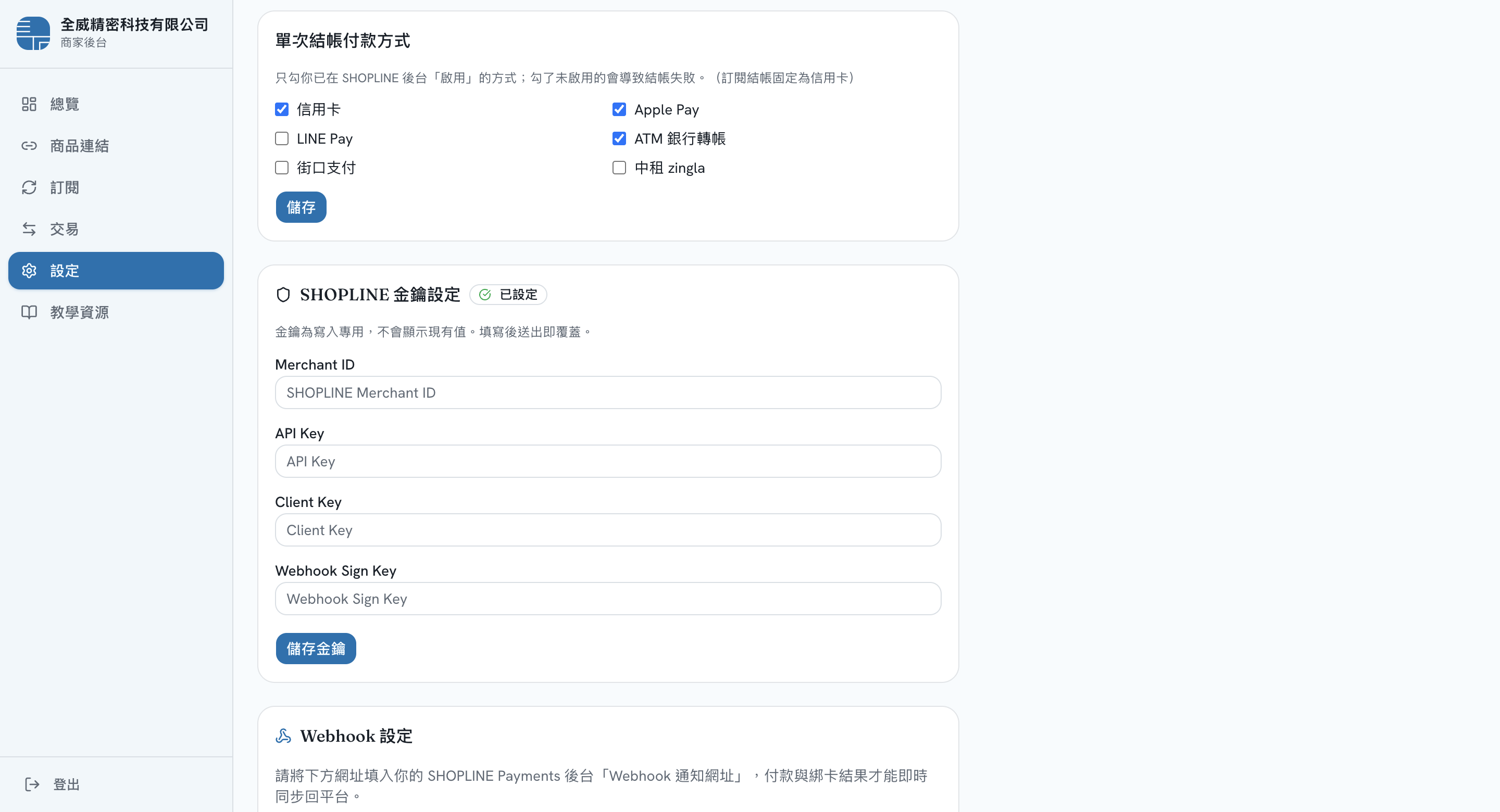
Task: Click the Apple Pay label text
Action: (x=667, y=109)
